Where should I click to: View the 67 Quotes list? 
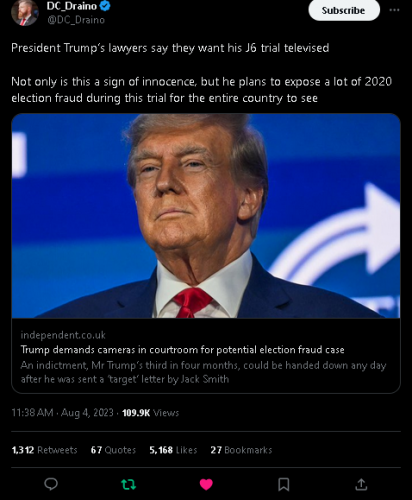(113, 450)
